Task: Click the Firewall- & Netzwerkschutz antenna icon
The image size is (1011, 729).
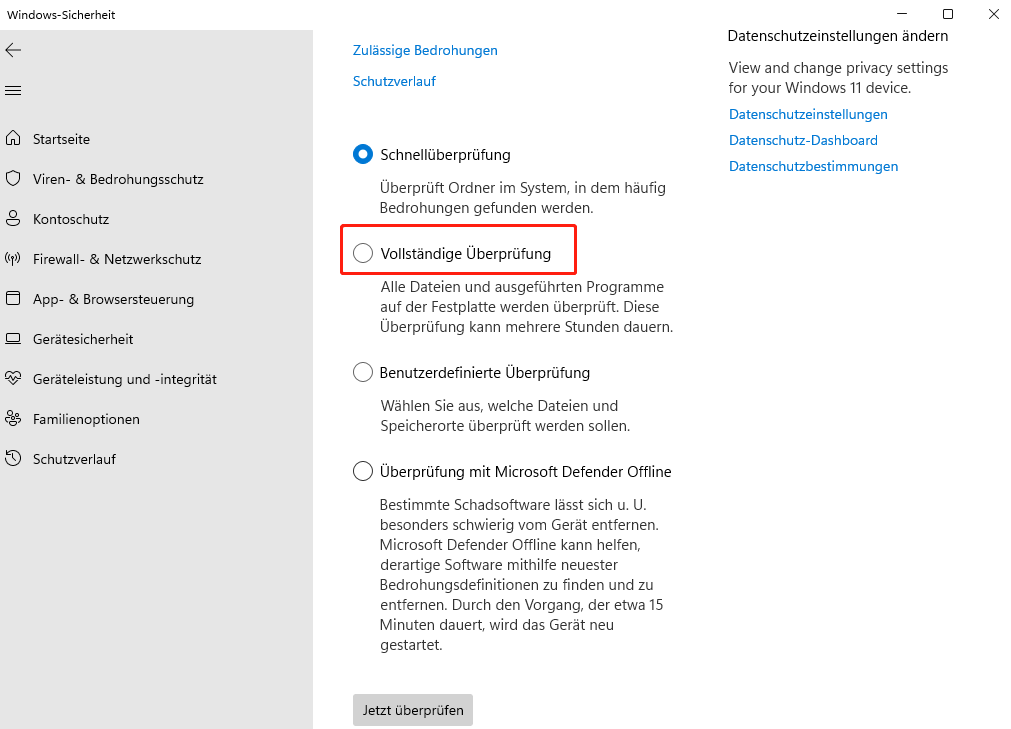Action: (13, 259)
